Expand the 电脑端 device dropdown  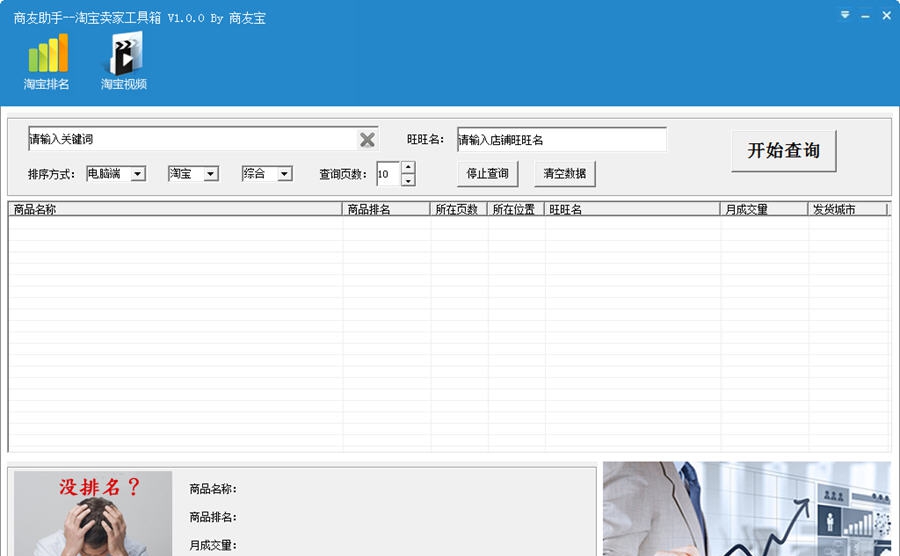point(138,174)
